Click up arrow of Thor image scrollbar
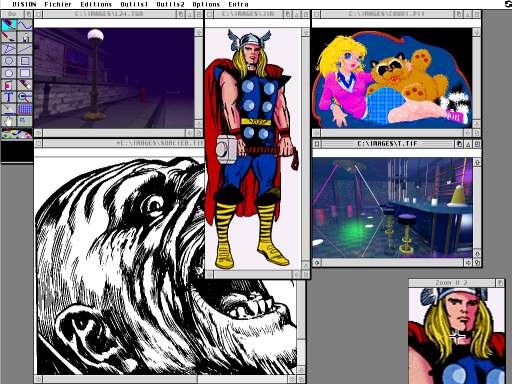Screen dimensions: 512x384 click(x=305, y=32)
